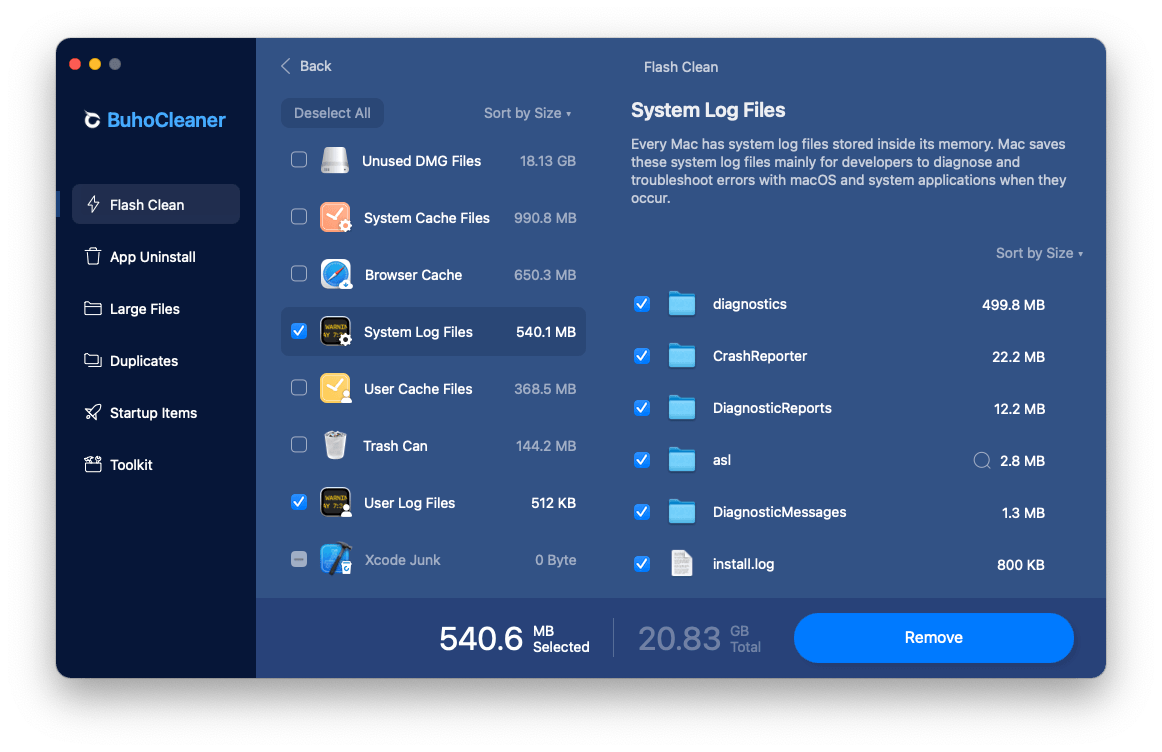
Task: Switch to Large Files section
Action: (156, 308)
